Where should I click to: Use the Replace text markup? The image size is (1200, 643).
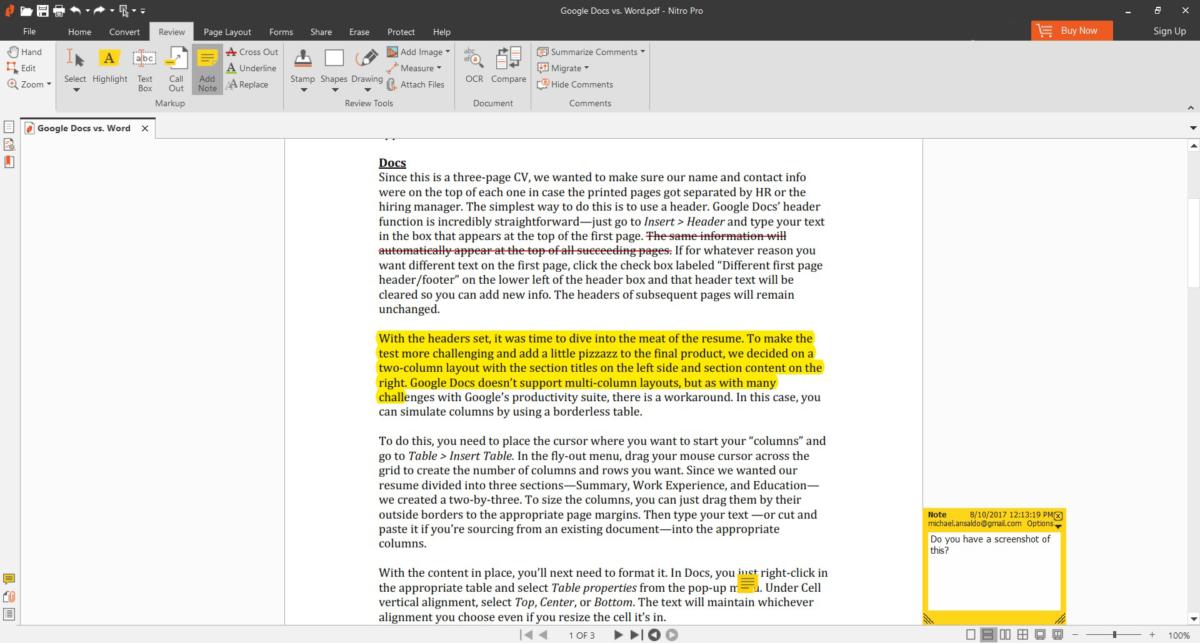(247, 84)
